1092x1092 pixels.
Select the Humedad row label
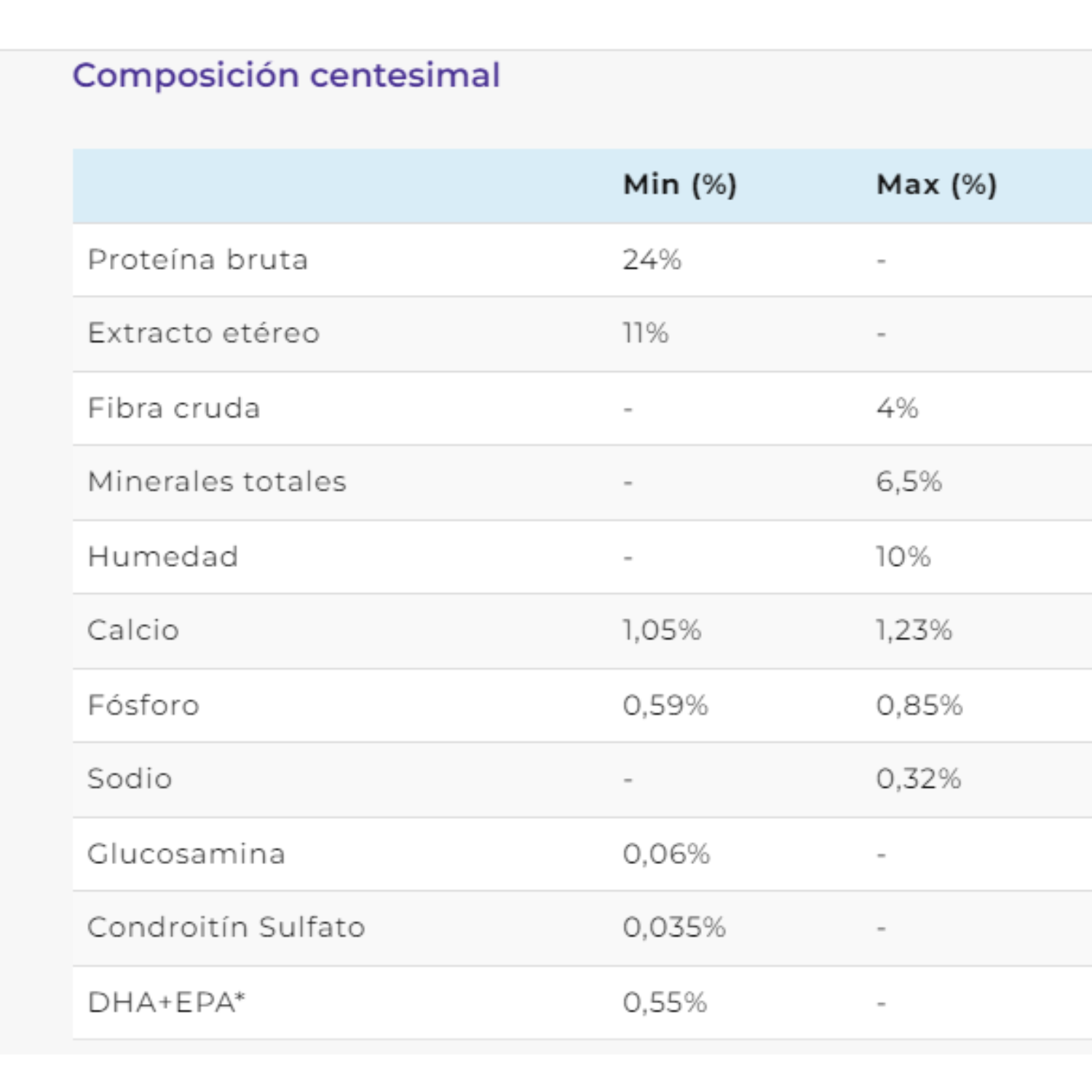pos(162,557)
